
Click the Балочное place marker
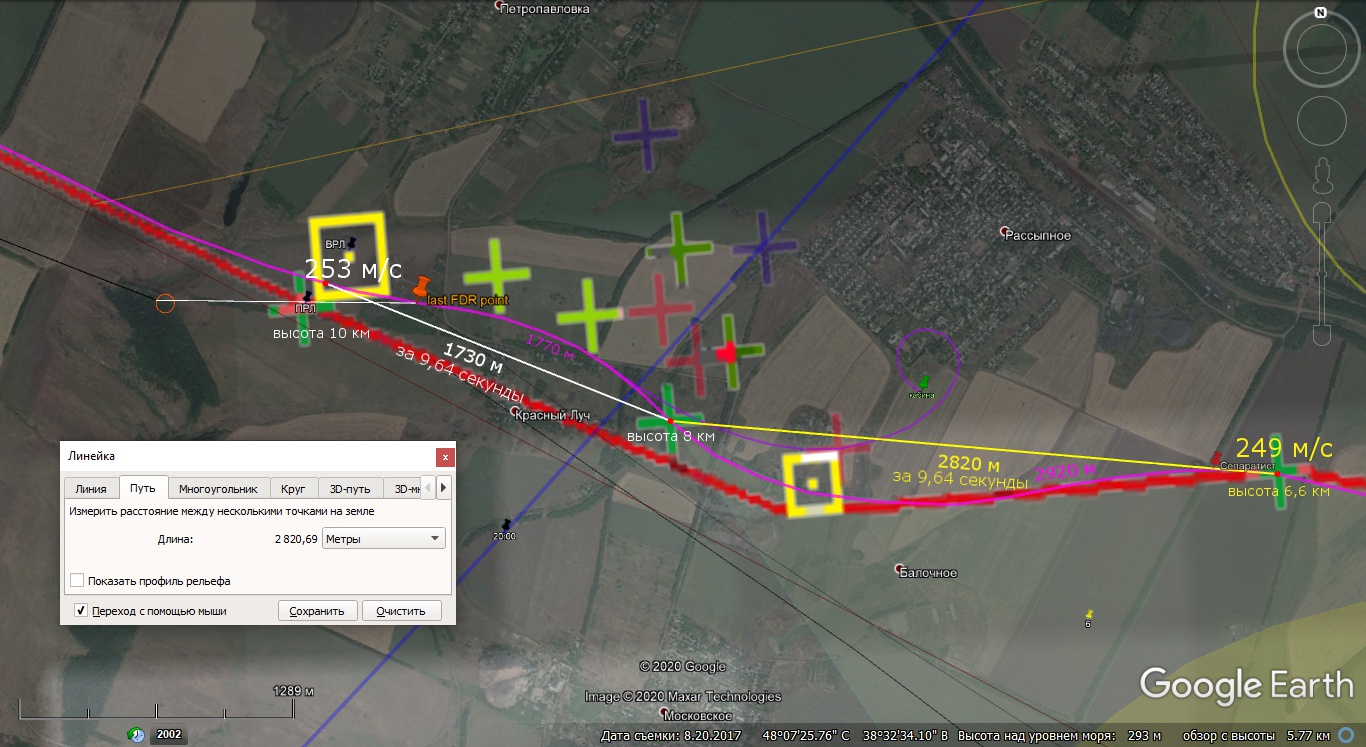pyautogui.click(x=899, y=568)
